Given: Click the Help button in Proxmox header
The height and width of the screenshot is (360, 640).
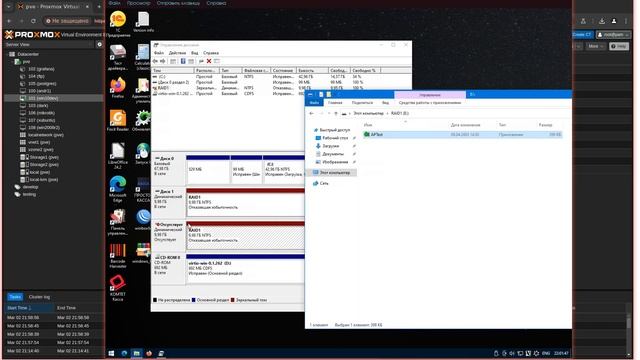Looking at the screenshot, I should point(619,46).
